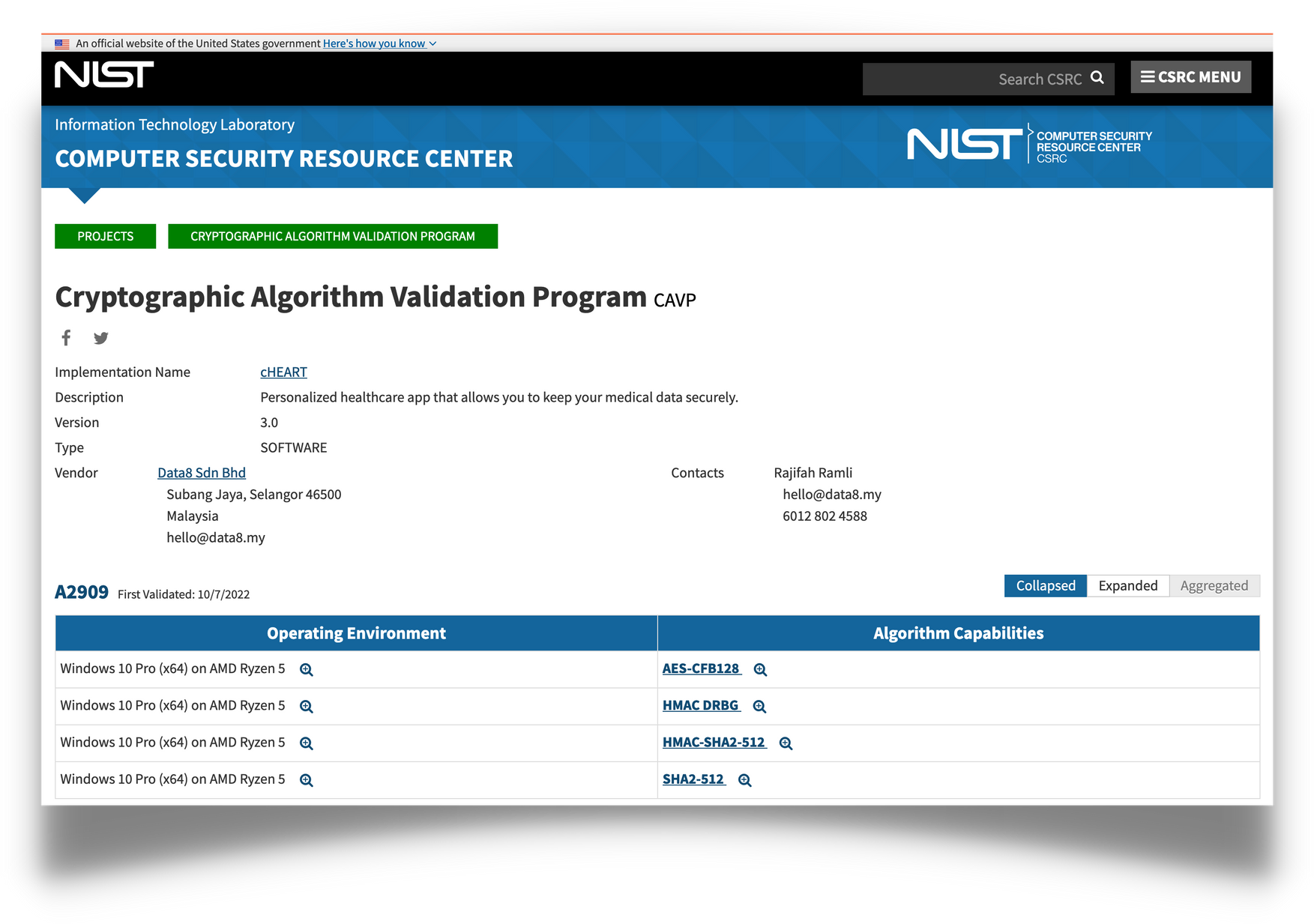Open the cHEART implementation link
This screenshot has height=924, width=1314.
tap(283, 372)
